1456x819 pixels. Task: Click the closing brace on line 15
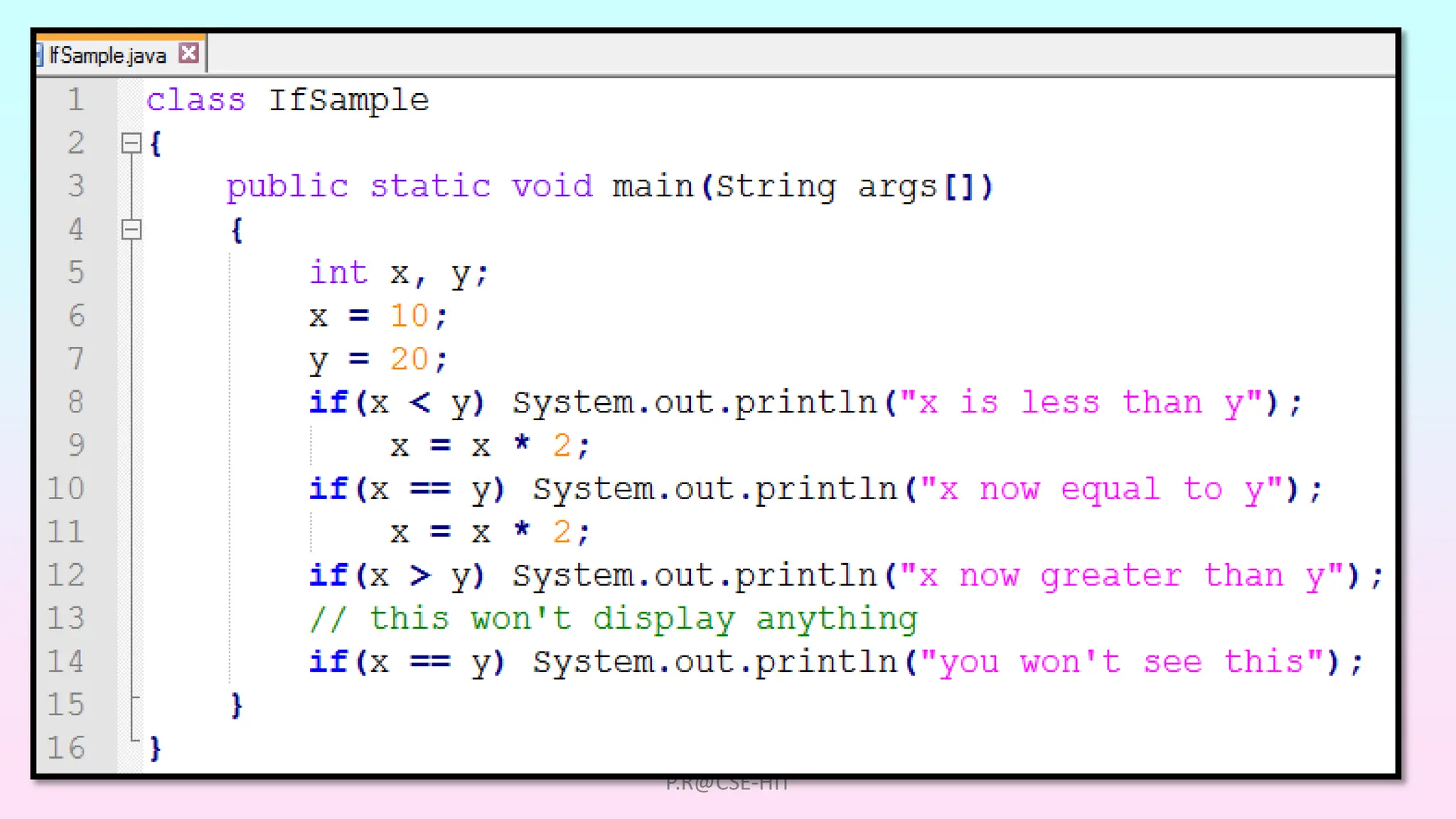pyautogui.click(x=237, y=705)
